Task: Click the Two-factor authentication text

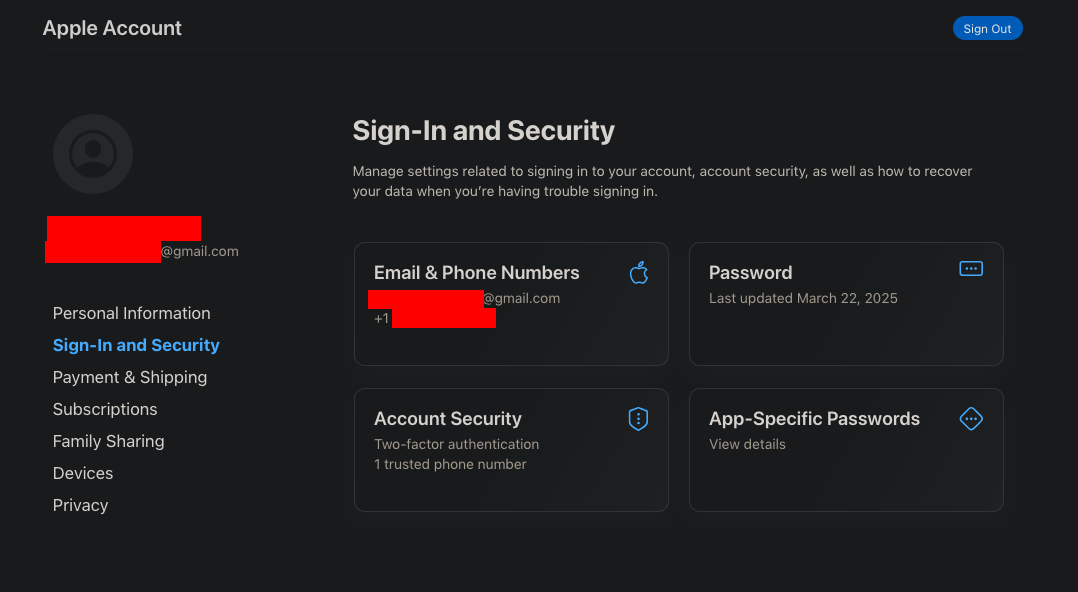Action: pos(456,444)
